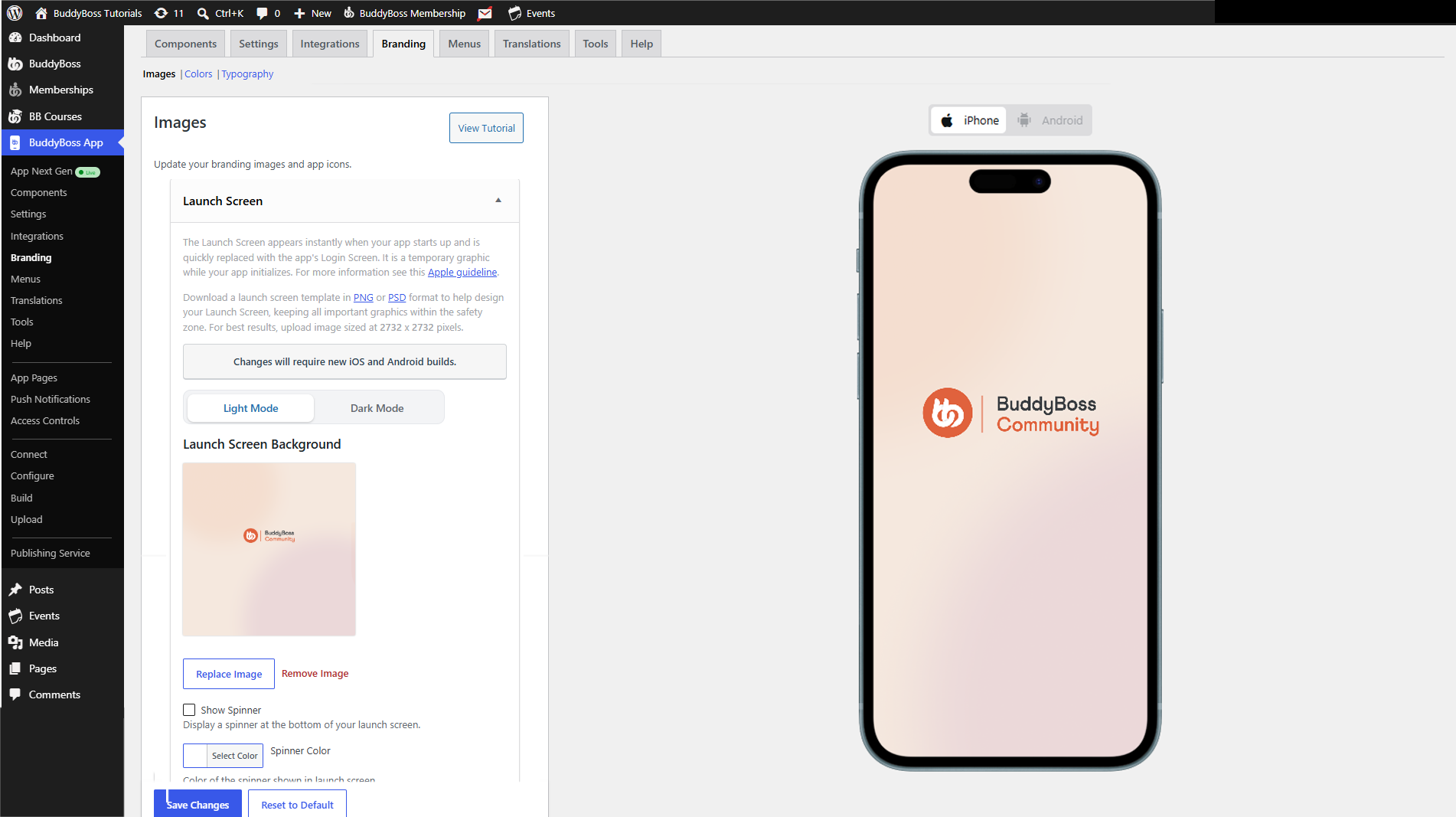Switch to the Menus tab
This screenshot has width=1456, height=817.
(x=465, y=44)
